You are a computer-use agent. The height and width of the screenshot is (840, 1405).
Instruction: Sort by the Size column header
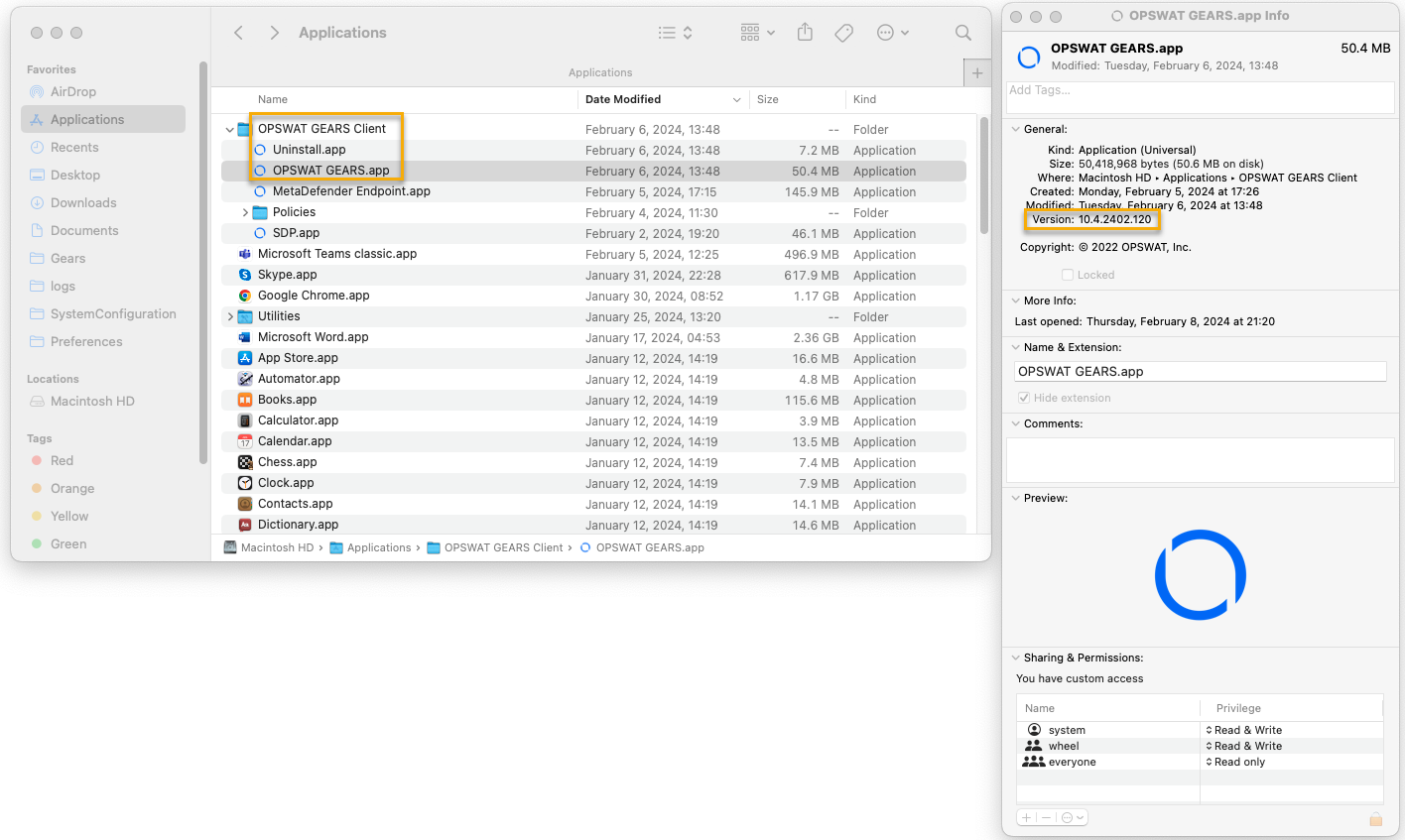(x=768, y=99)
